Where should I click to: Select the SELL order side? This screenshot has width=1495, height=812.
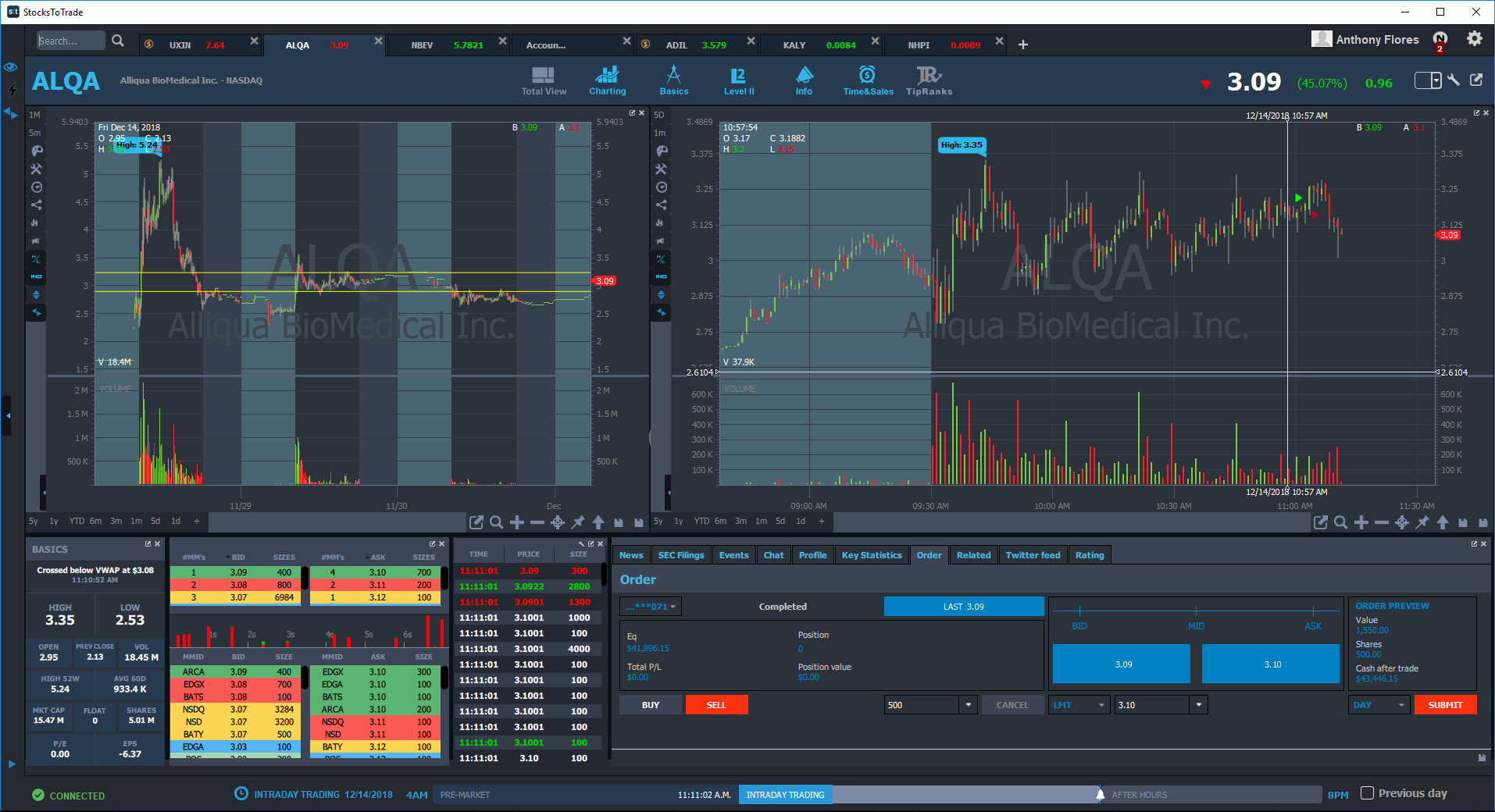(716, 705)
